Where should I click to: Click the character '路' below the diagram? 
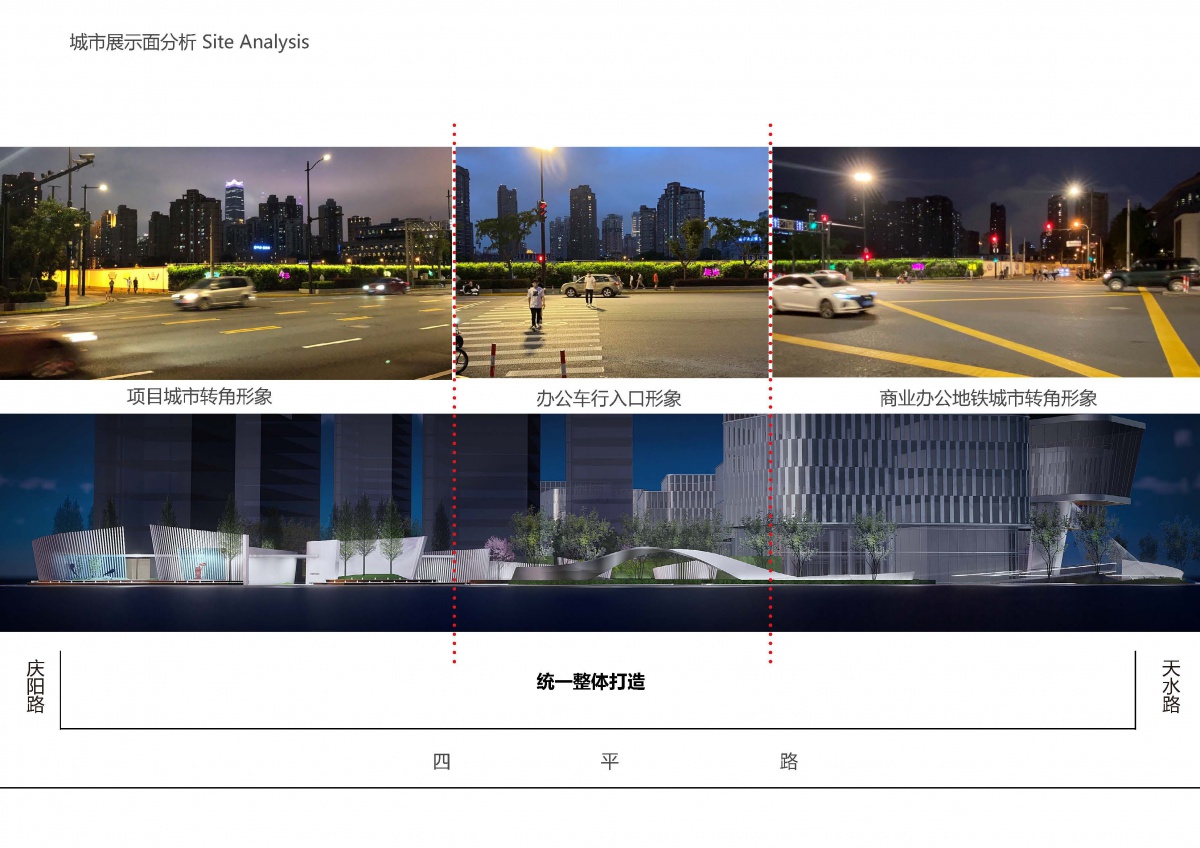tap(788, 762)
